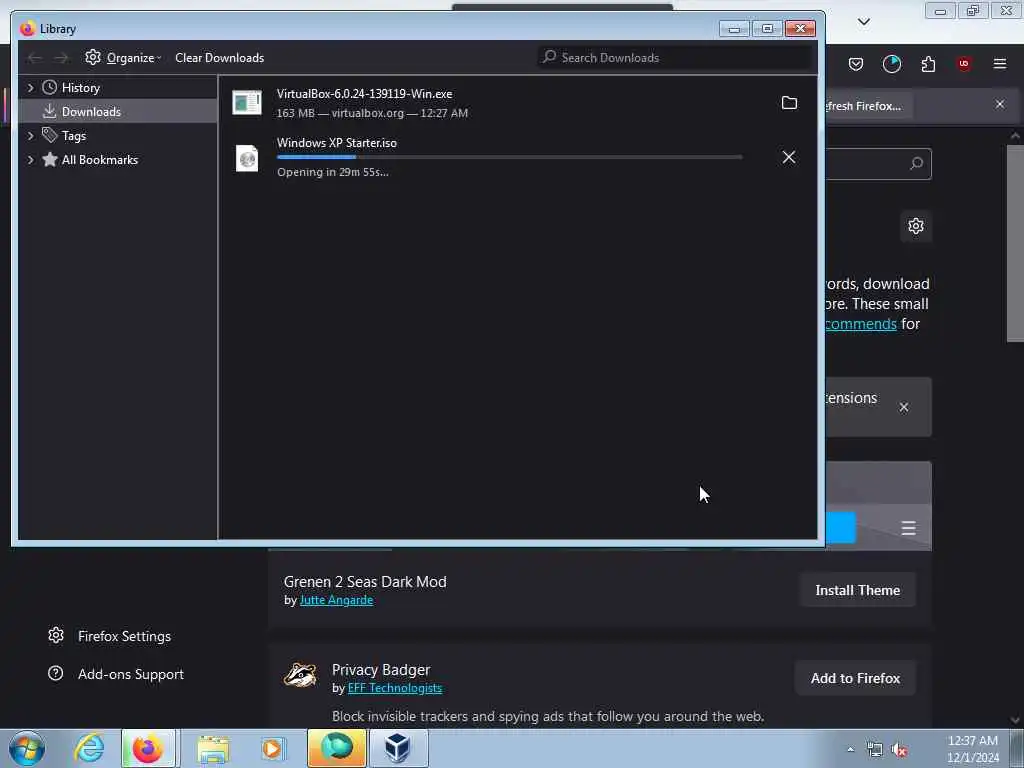Click the Windows XP Starter.iso progress bar
This screenshot has width=1024, height=768.
point(509,157)
